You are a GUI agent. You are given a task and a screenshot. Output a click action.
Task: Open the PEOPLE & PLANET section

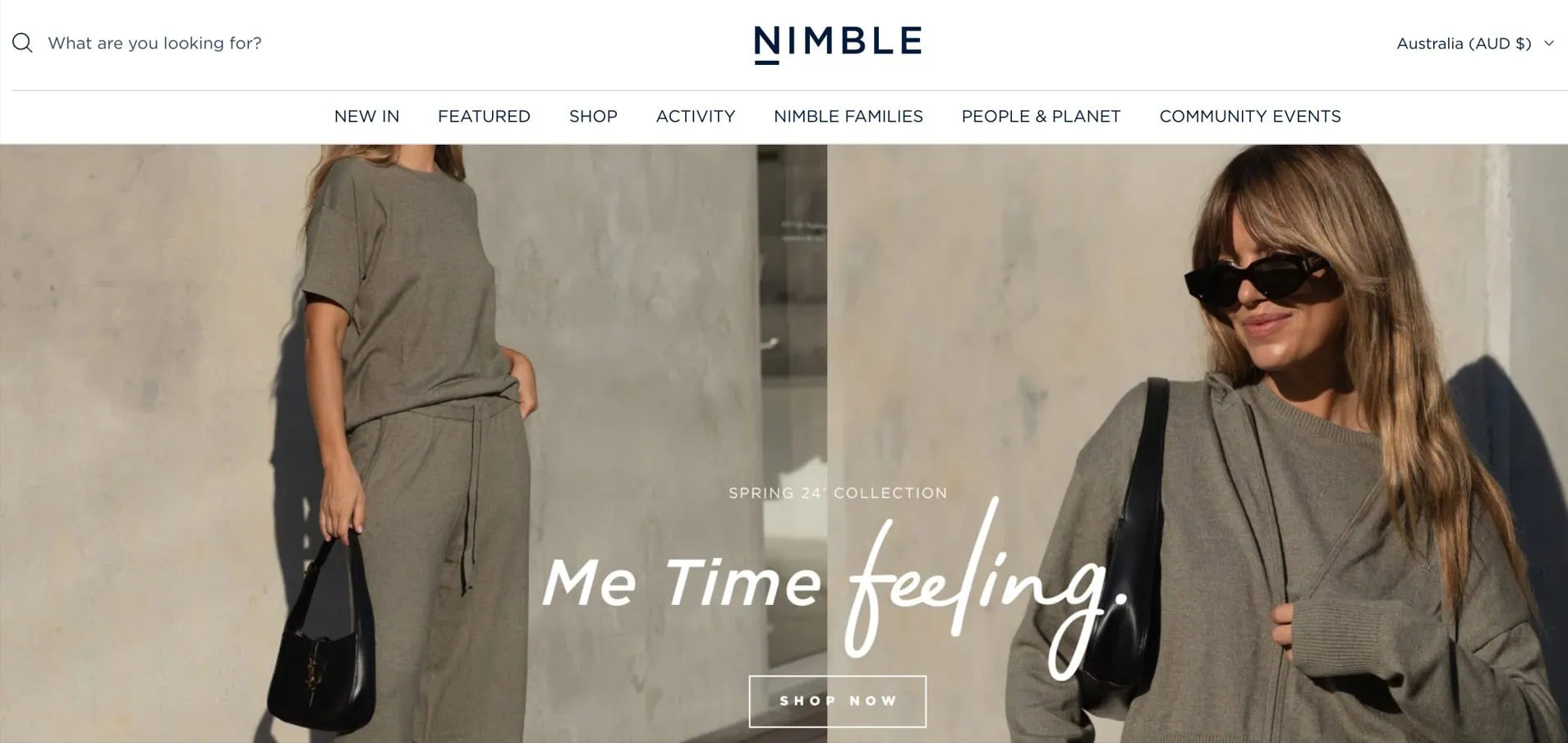[1041, 117]
